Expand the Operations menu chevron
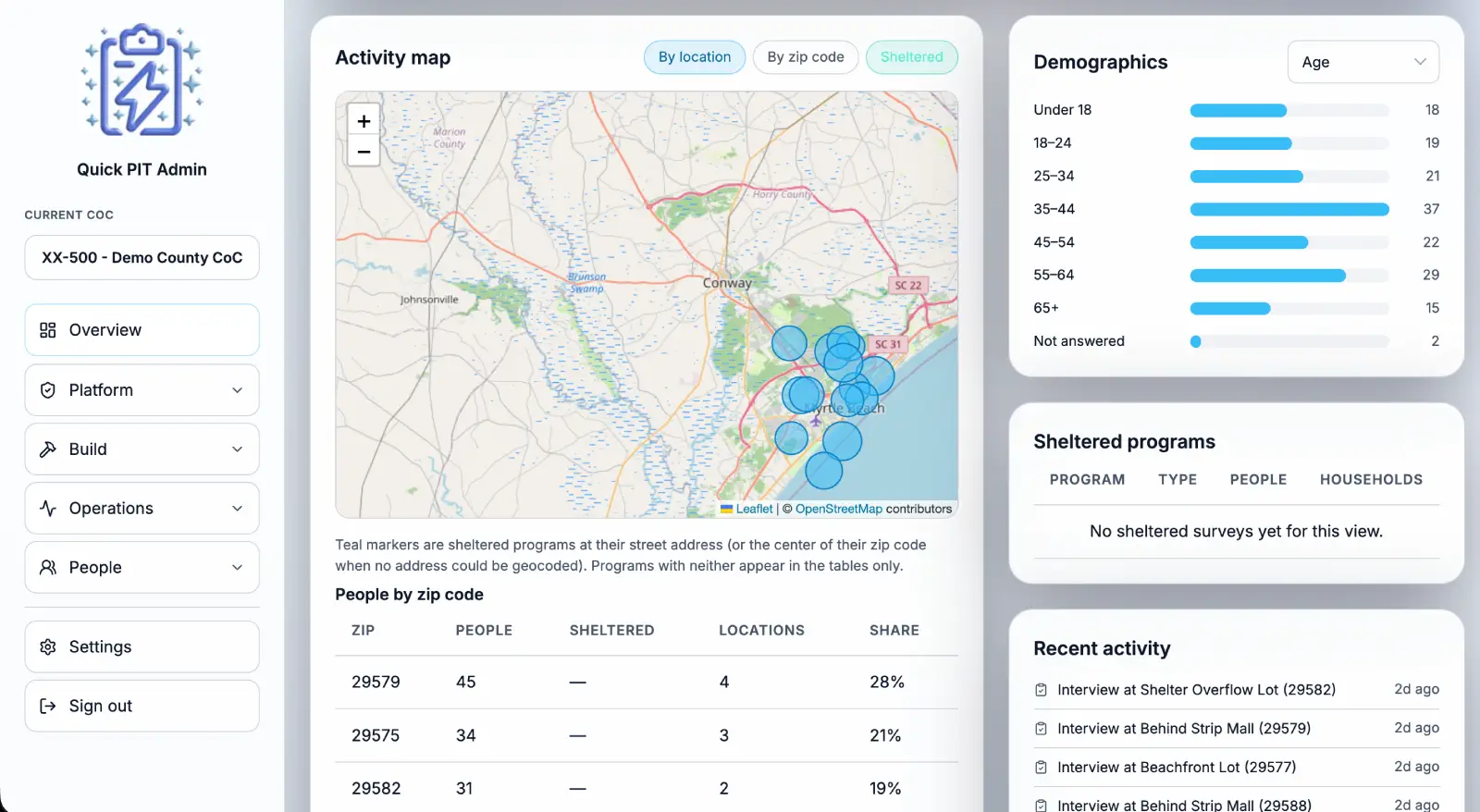1480x812 pixels. pos(238,509)
